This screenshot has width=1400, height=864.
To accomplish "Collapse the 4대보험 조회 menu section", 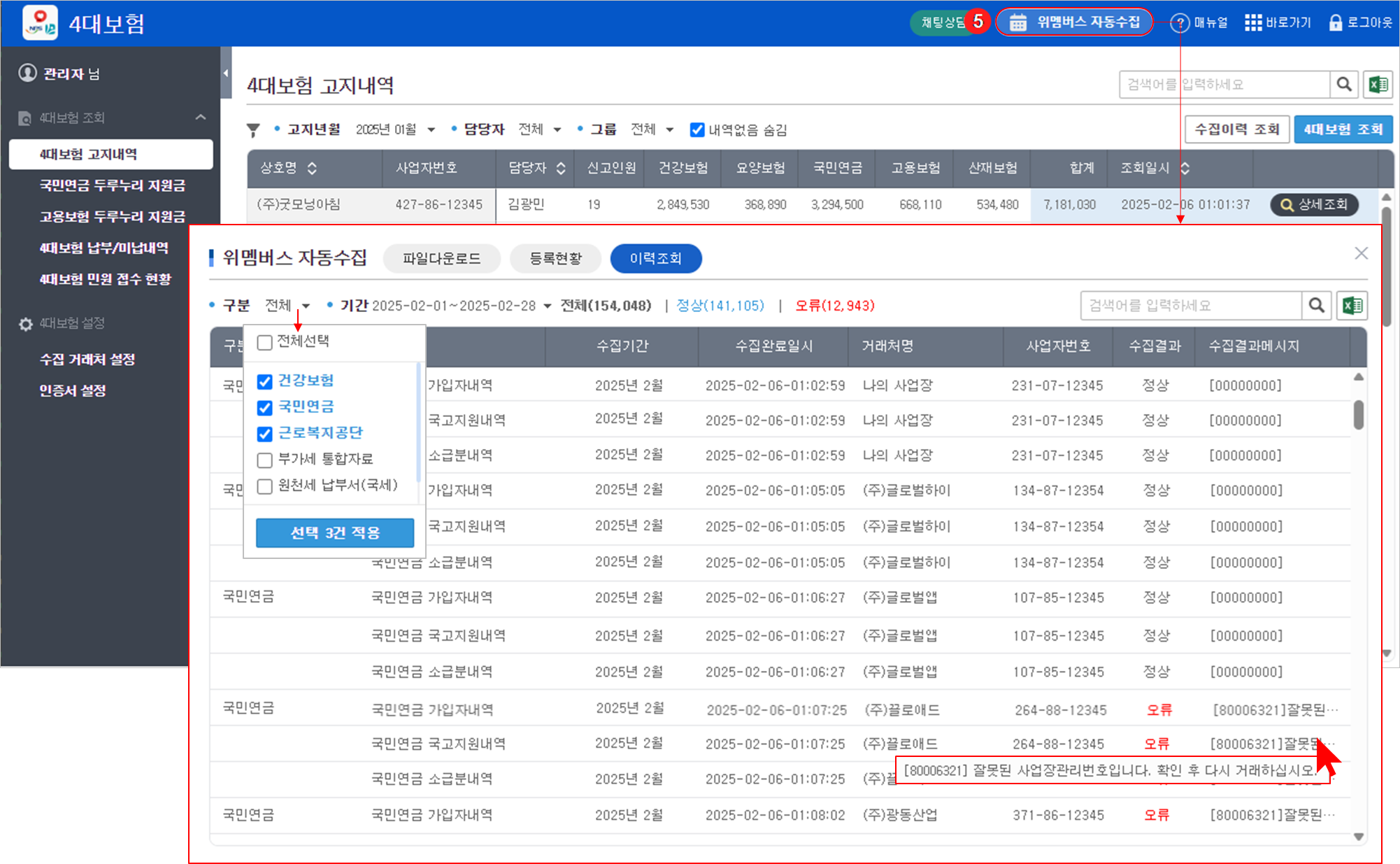I will click(201, 118).
